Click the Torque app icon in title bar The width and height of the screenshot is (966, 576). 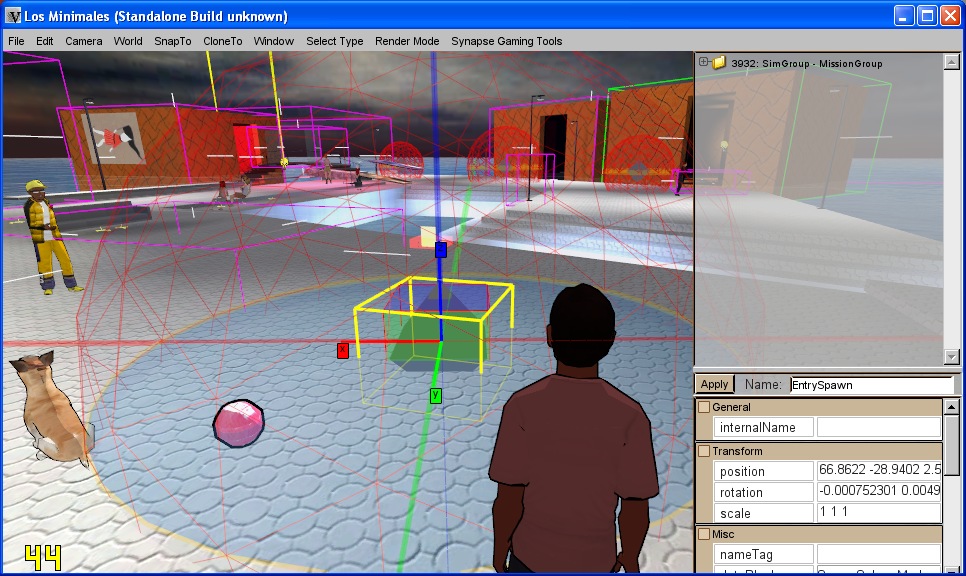pos(13,16)
